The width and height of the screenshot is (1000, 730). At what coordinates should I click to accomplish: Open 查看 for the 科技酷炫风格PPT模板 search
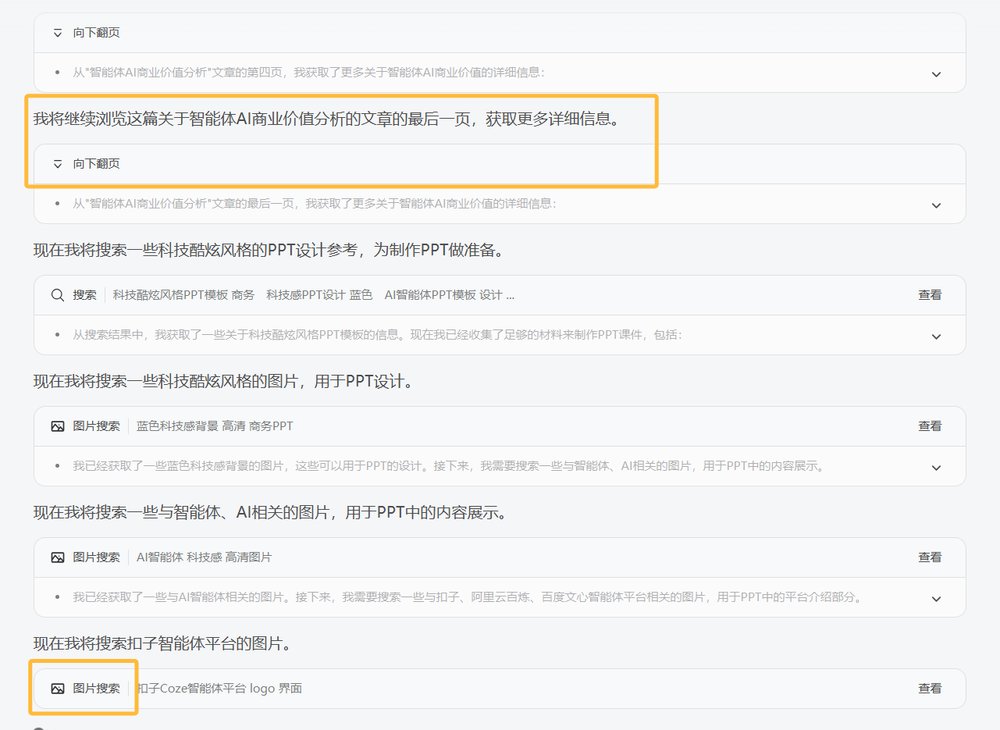(929, 295)
